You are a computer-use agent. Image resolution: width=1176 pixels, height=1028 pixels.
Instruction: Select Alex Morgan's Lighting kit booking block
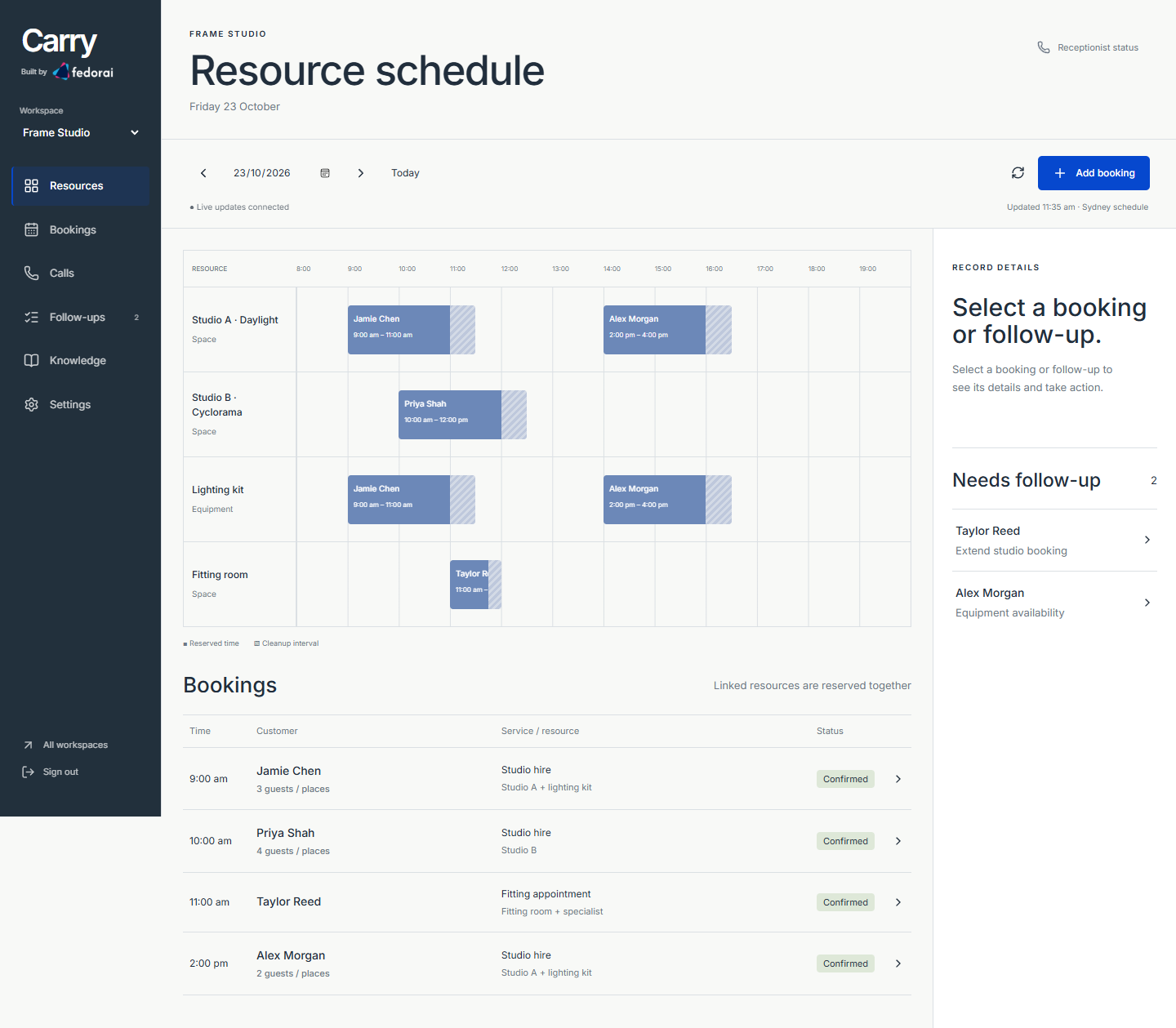point(667,500)
